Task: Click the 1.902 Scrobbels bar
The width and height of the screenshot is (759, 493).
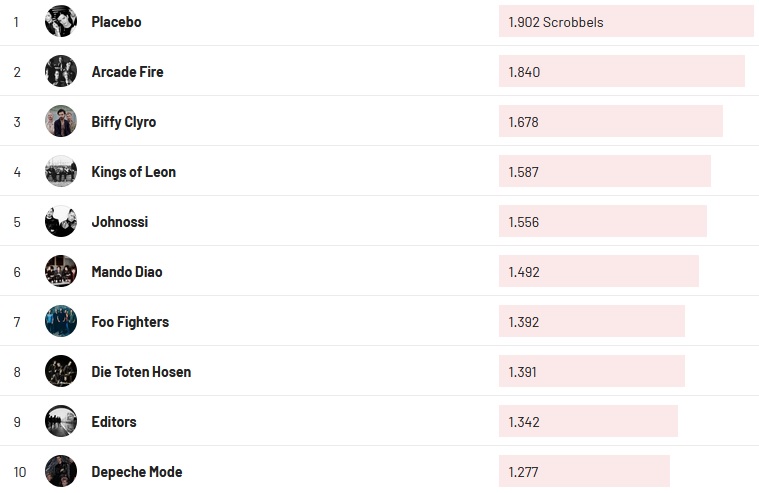Action: point(626,21)
